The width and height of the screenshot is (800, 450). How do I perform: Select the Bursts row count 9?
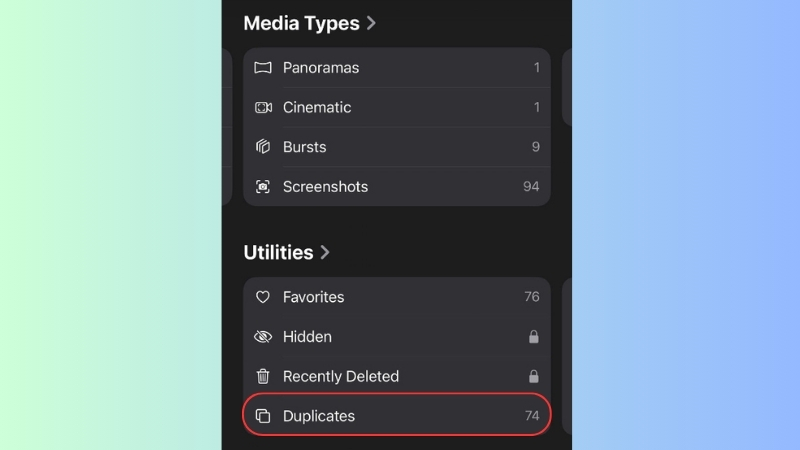tap(535, 147)
